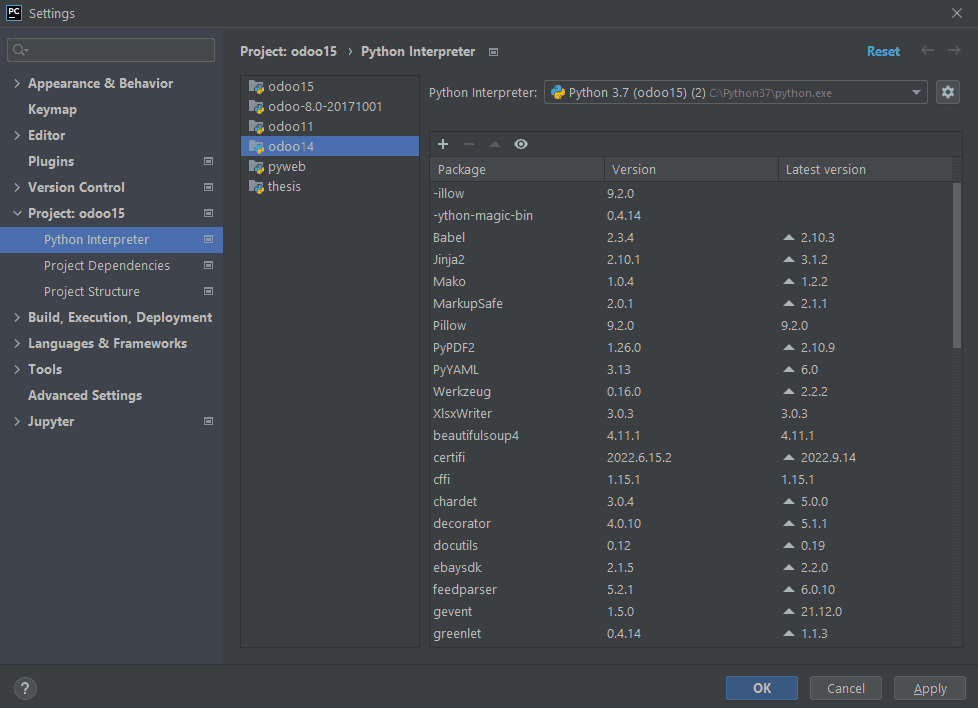Expand Languages & Frameworks section
Viewport: 978px width, 708px height.
pyautogui.click(x=17, y=343)
